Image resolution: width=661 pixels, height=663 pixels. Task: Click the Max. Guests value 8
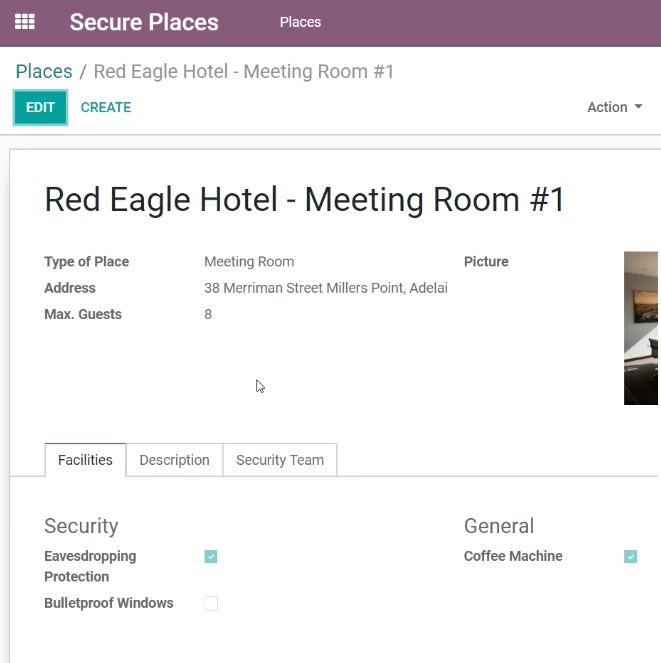[208, 314]
